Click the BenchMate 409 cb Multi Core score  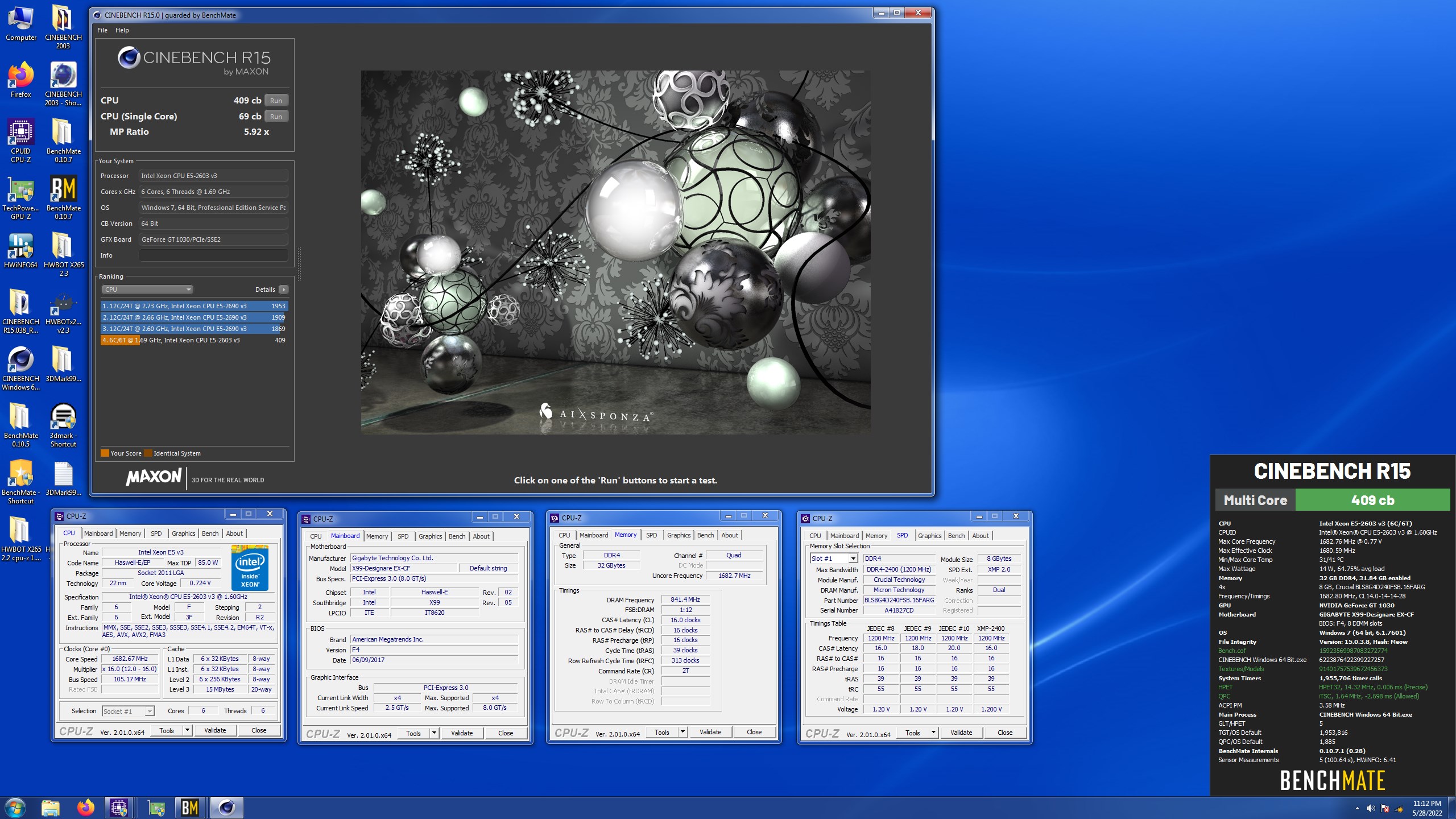pyautogui.click(x=1372, y=500)
